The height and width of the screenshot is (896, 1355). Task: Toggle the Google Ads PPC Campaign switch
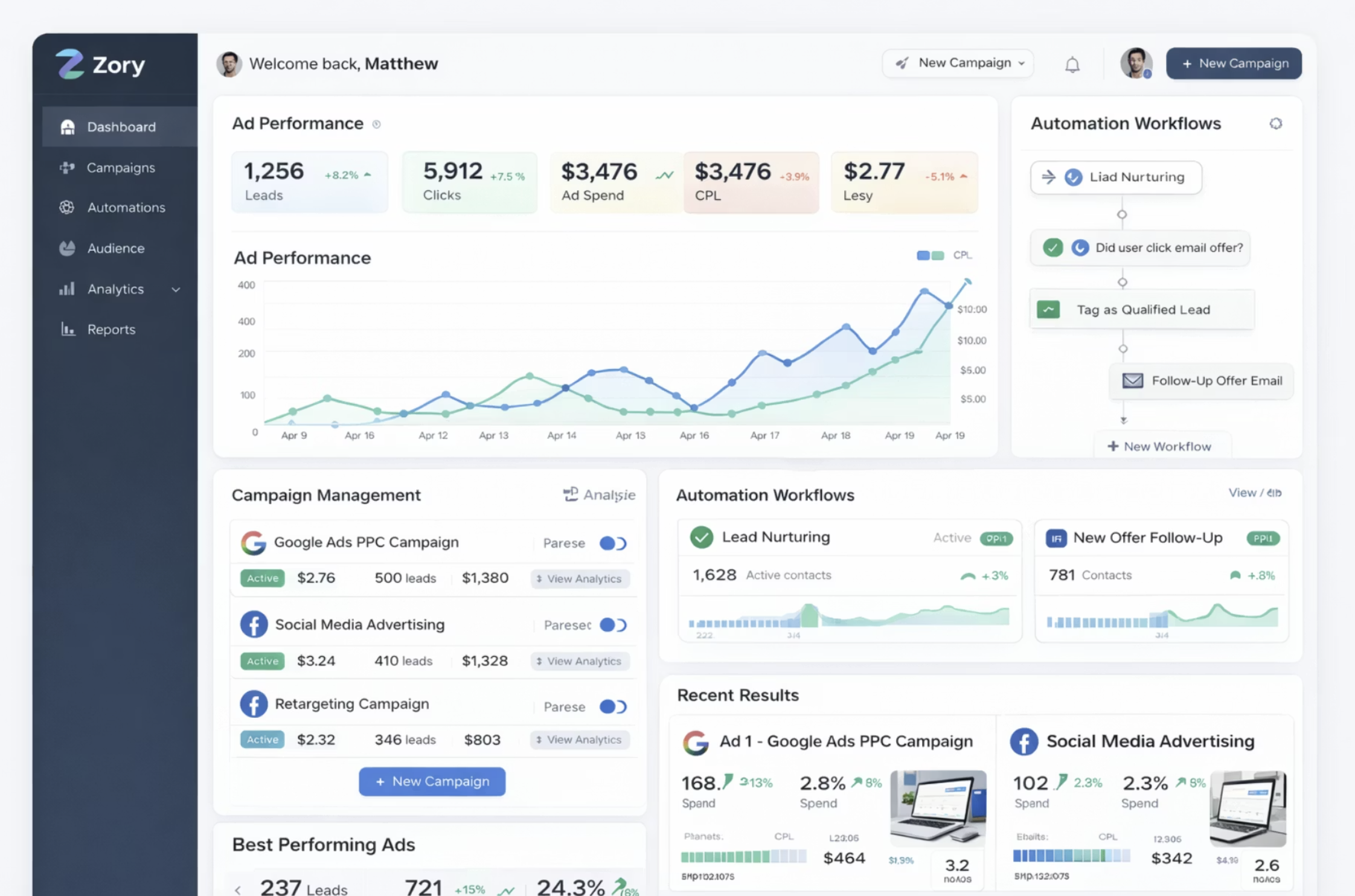[613, 543]
